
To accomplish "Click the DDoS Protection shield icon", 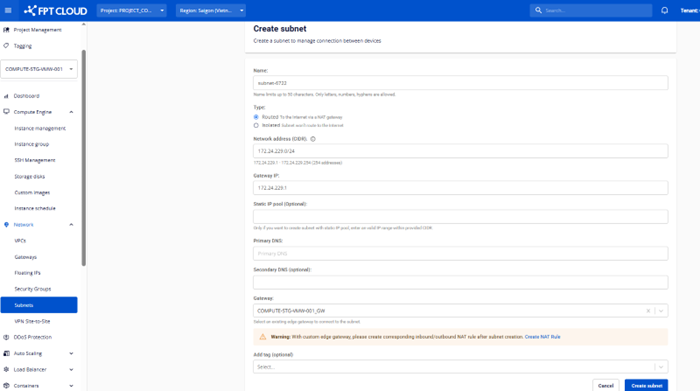I will coord(6,337).
